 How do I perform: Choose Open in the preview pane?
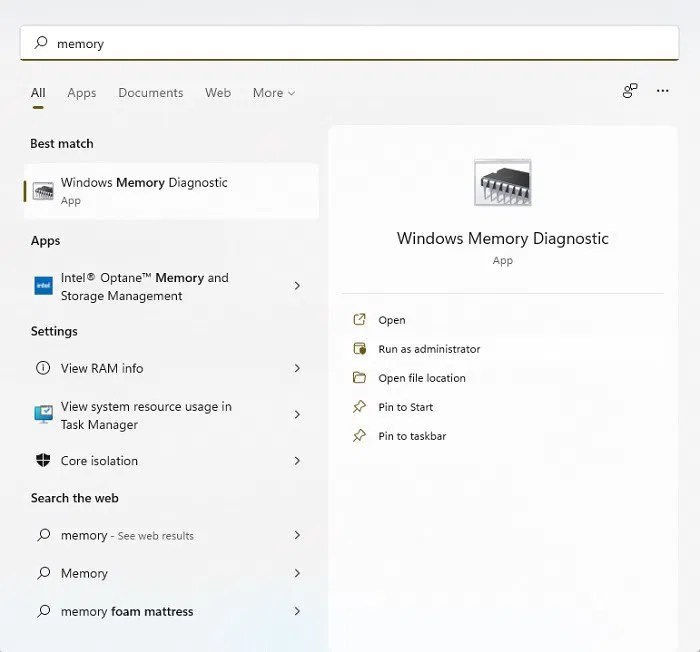coord(392,320)
